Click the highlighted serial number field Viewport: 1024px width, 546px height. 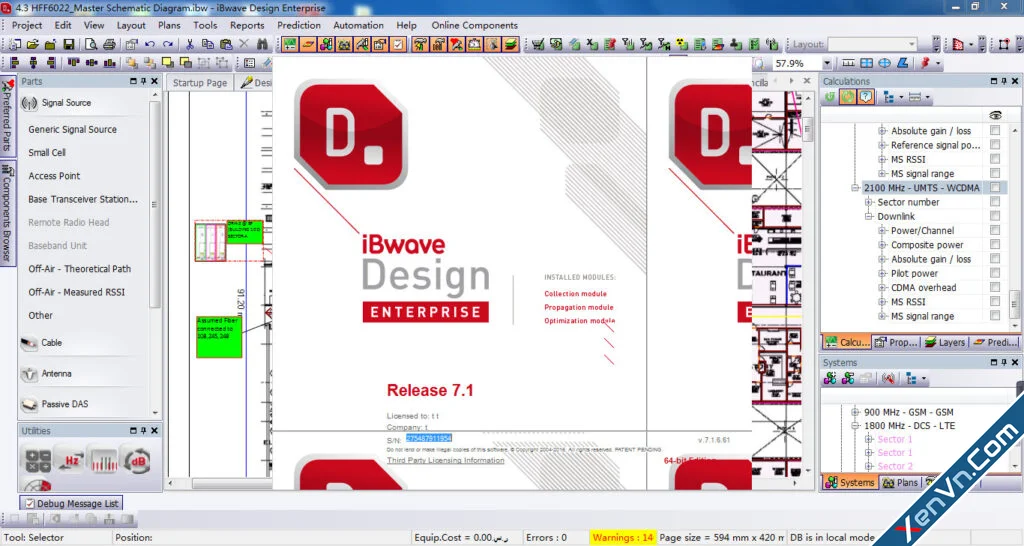click(x=428, y=438)
